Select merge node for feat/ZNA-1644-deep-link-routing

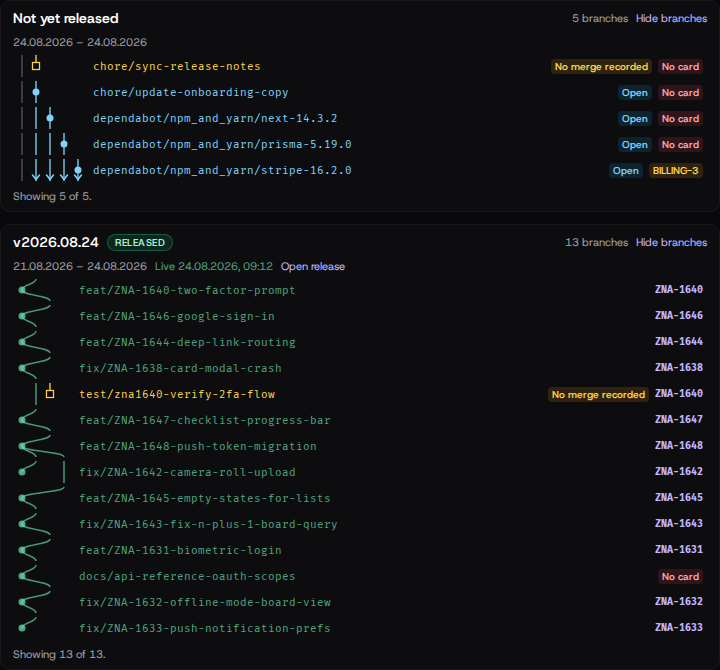pyautogui.click(x=22, y=342)
